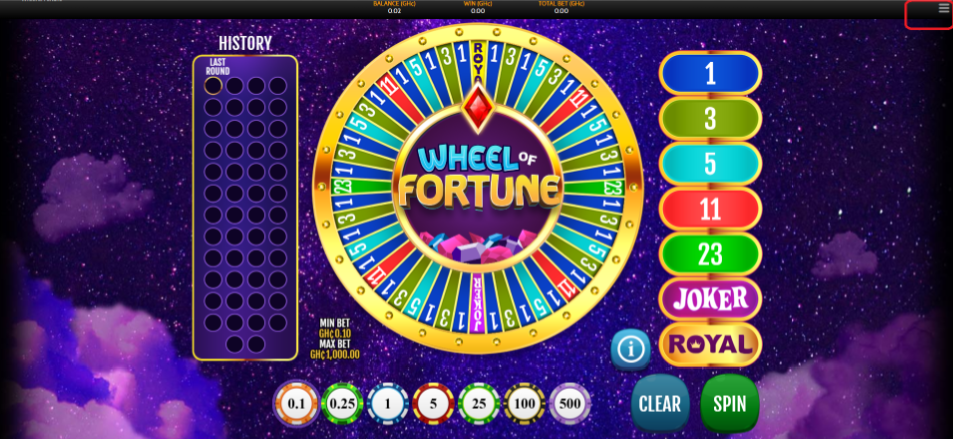Click the Last Round history circle

(x=213, y=85)
